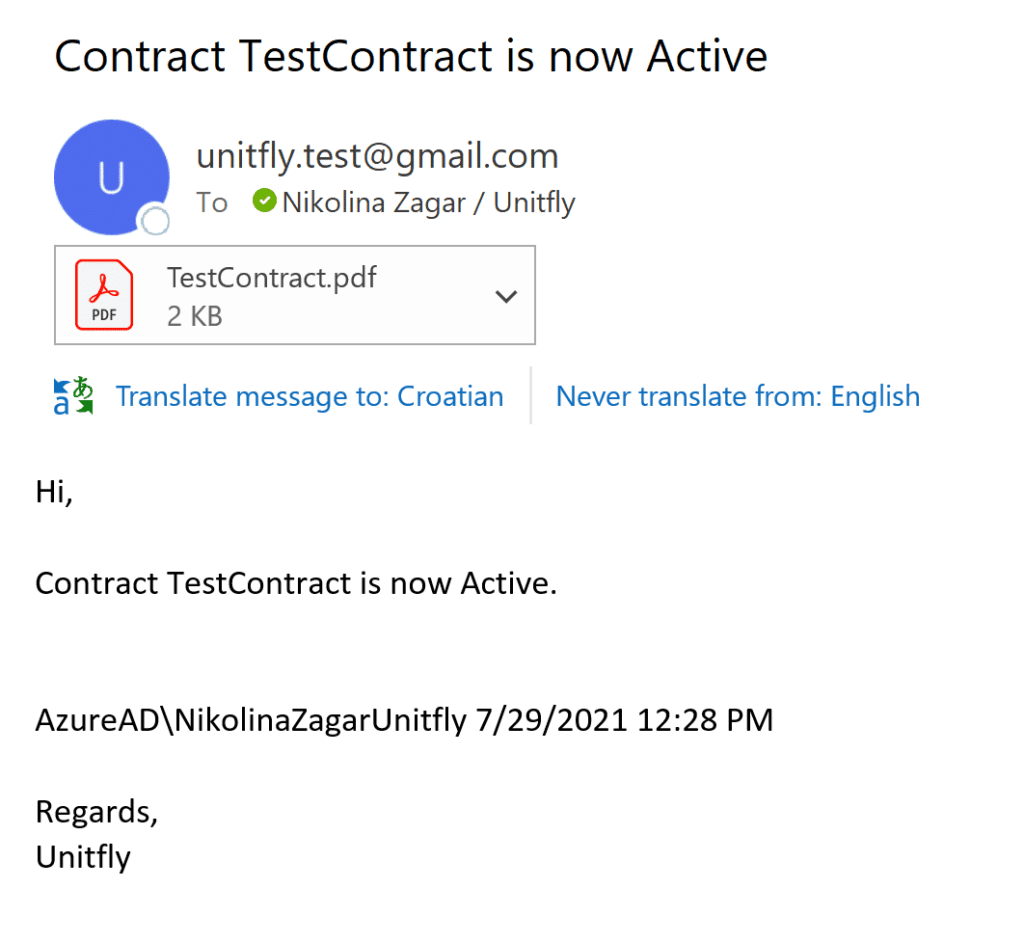The image size is (1024, 942).
Task: Click the Unitfly signature text
Action: (83, 858)
